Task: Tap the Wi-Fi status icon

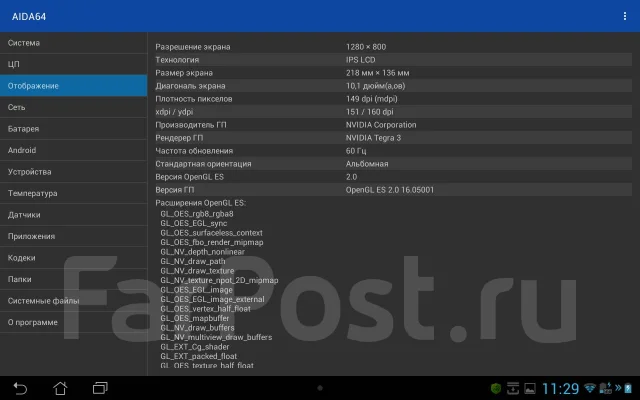Action: click(x=590, y=388)
